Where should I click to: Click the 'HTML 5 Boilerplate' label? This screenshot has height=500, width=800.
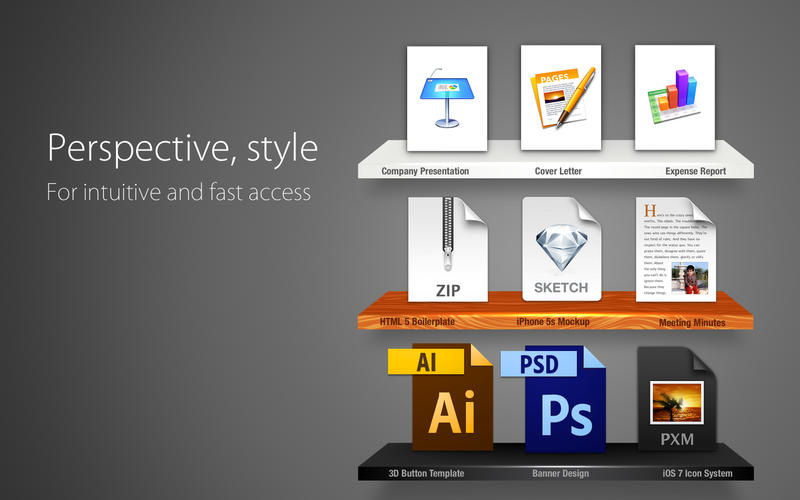pos(417,322)
